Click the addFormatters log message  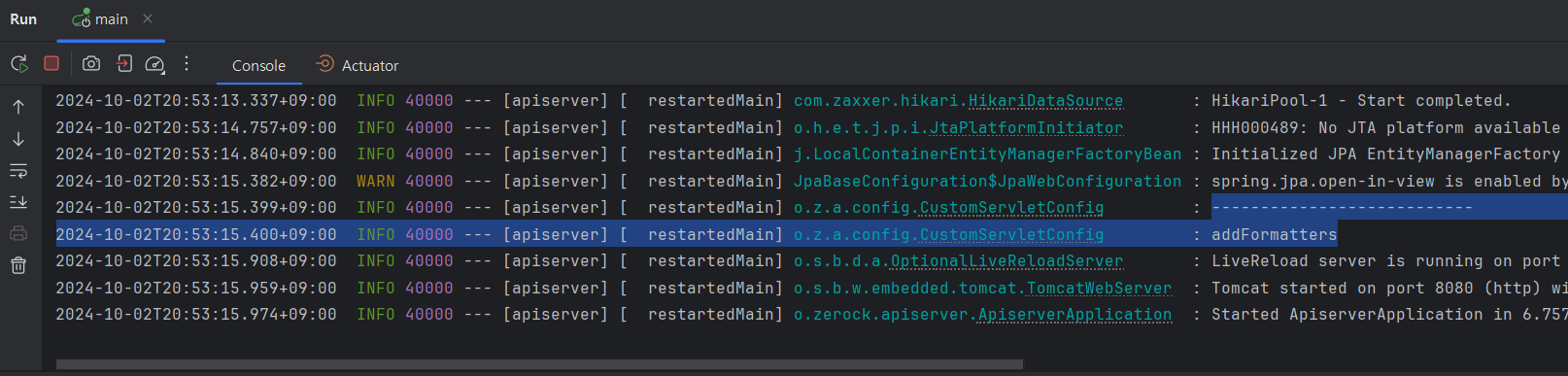point(1274,234)
